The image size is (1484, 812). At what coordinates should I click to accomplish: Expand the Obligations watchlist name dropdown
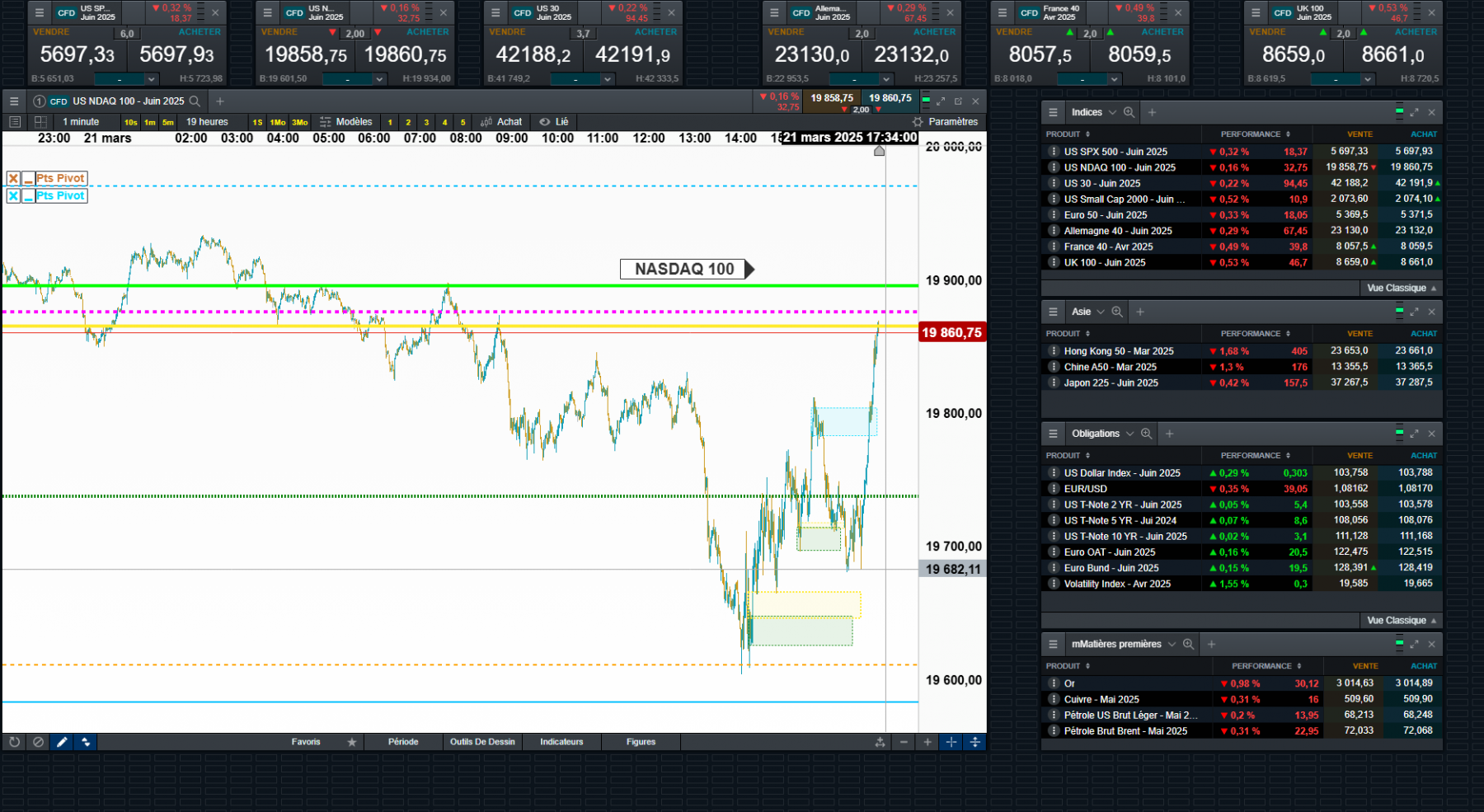point(1130,434)
